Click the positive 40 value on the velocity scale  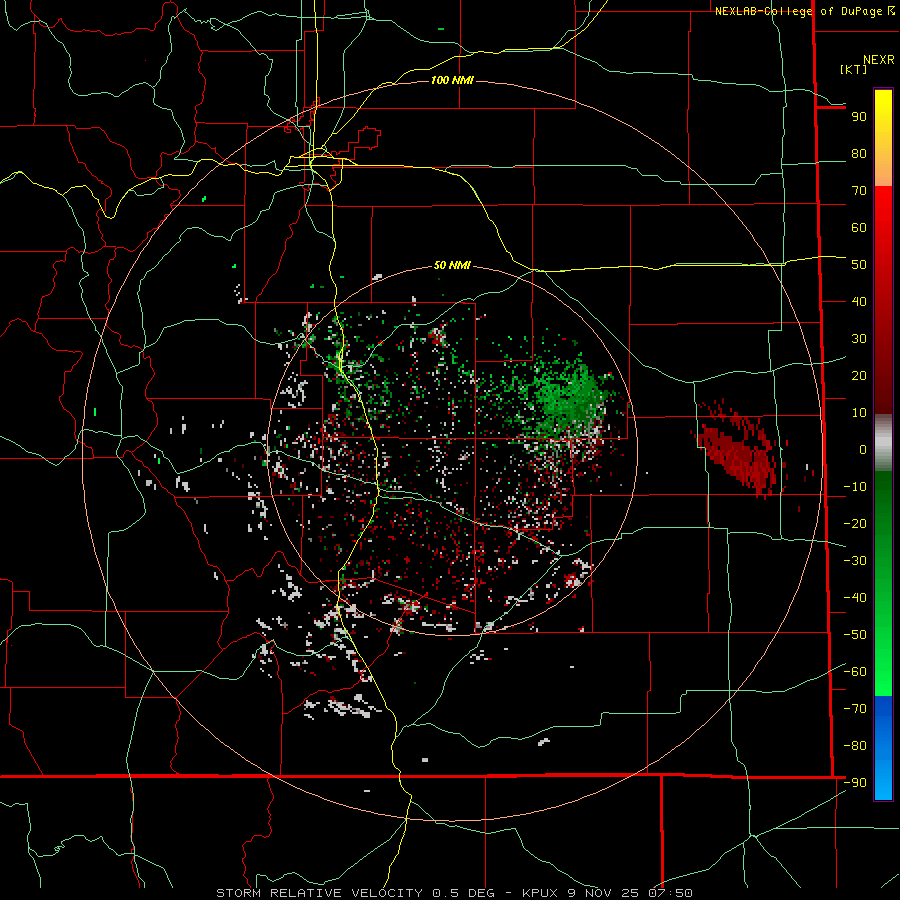(859, 302)
